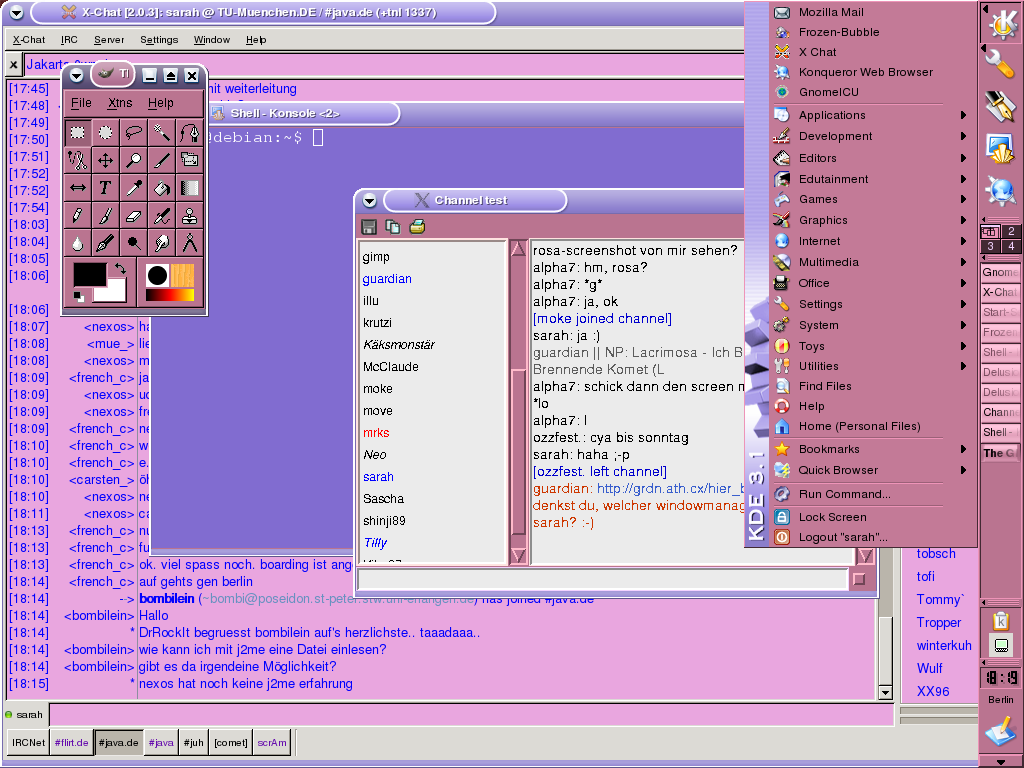1024x768 pixels.
Task: Open the active pattern selector in GIMP
Action: coord(182,276)
